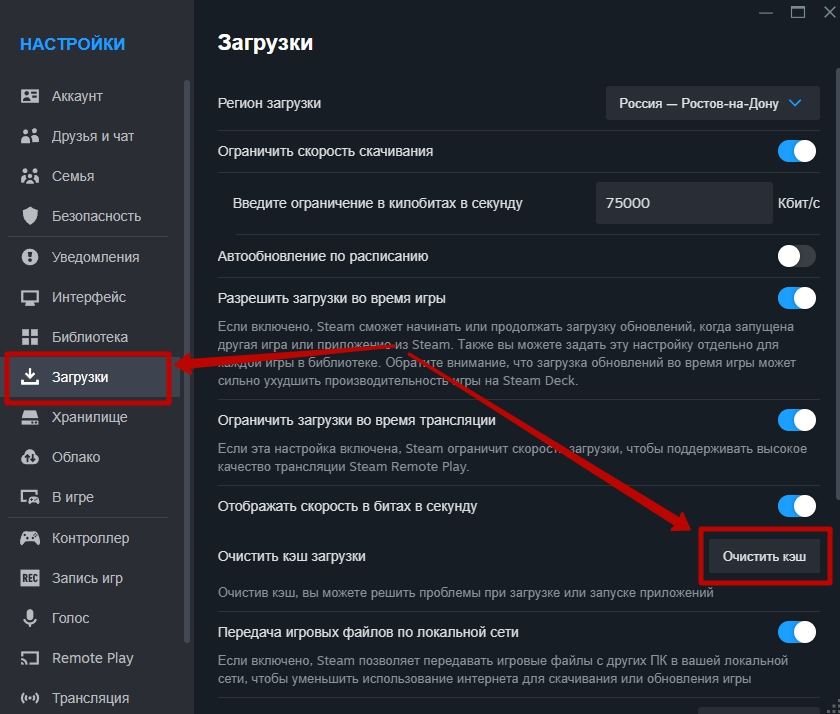This screenshot has height=714, width=840.
Task: Click the Друзья и чат people icon
Action: (x=29, y=136)
